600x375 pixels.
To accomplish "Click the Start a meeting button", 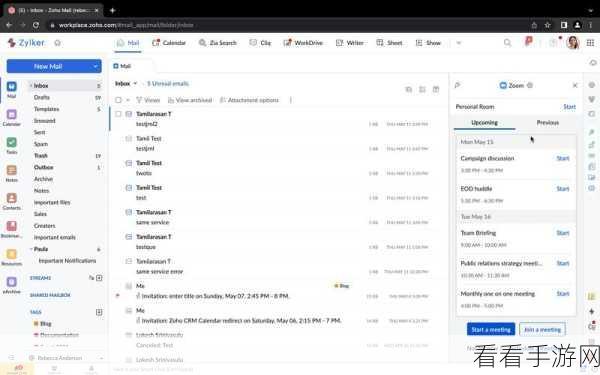I will click(x=491, y=329).
